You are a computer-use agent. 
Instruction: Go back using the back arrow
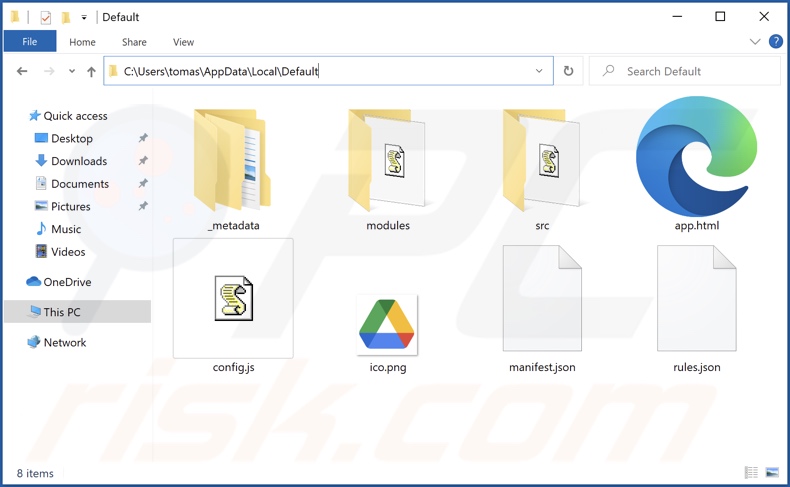point(22,71)
